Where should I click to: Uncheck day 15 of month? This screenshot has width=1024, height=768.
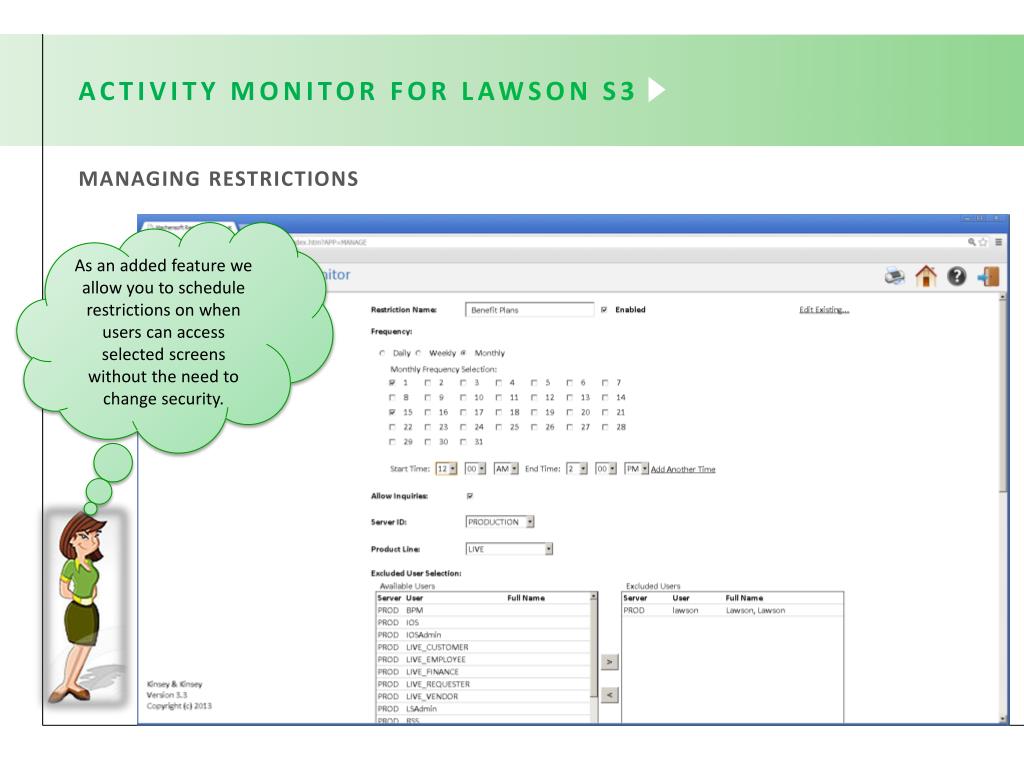pos(392,413)
